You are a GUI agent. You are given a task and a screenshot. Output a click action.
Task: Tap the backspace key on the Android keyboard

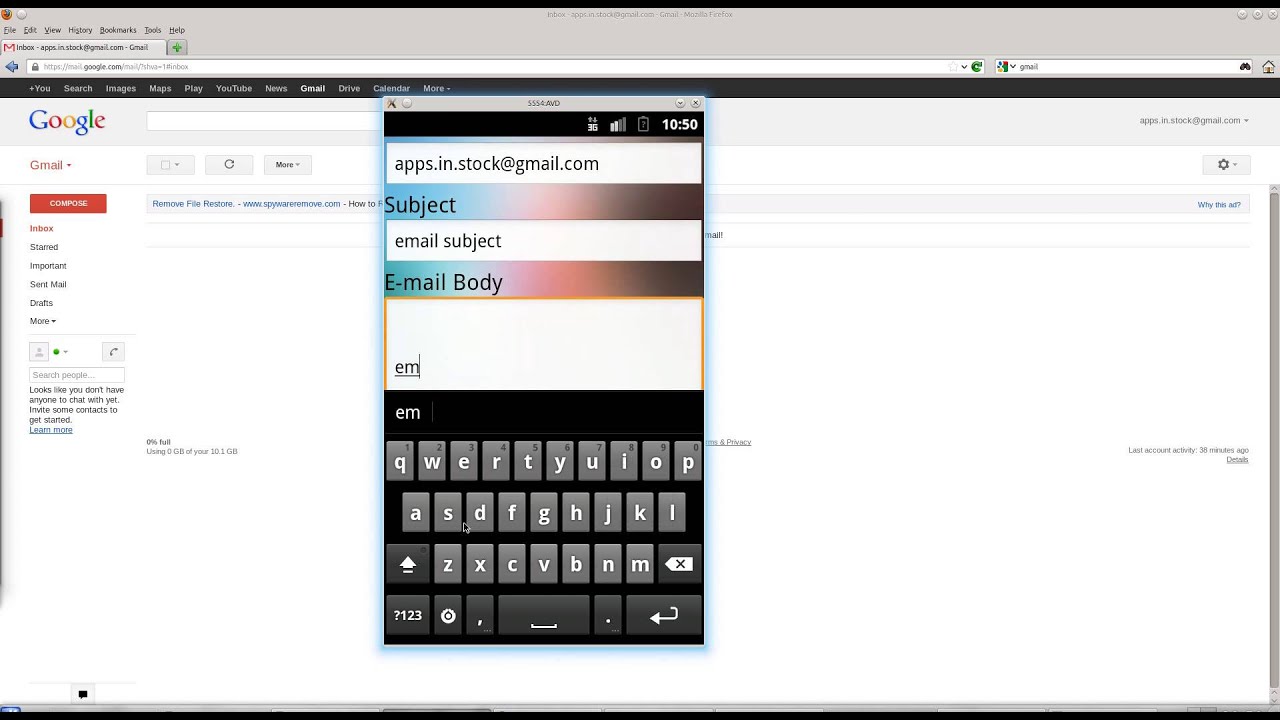tap(679, 565)
